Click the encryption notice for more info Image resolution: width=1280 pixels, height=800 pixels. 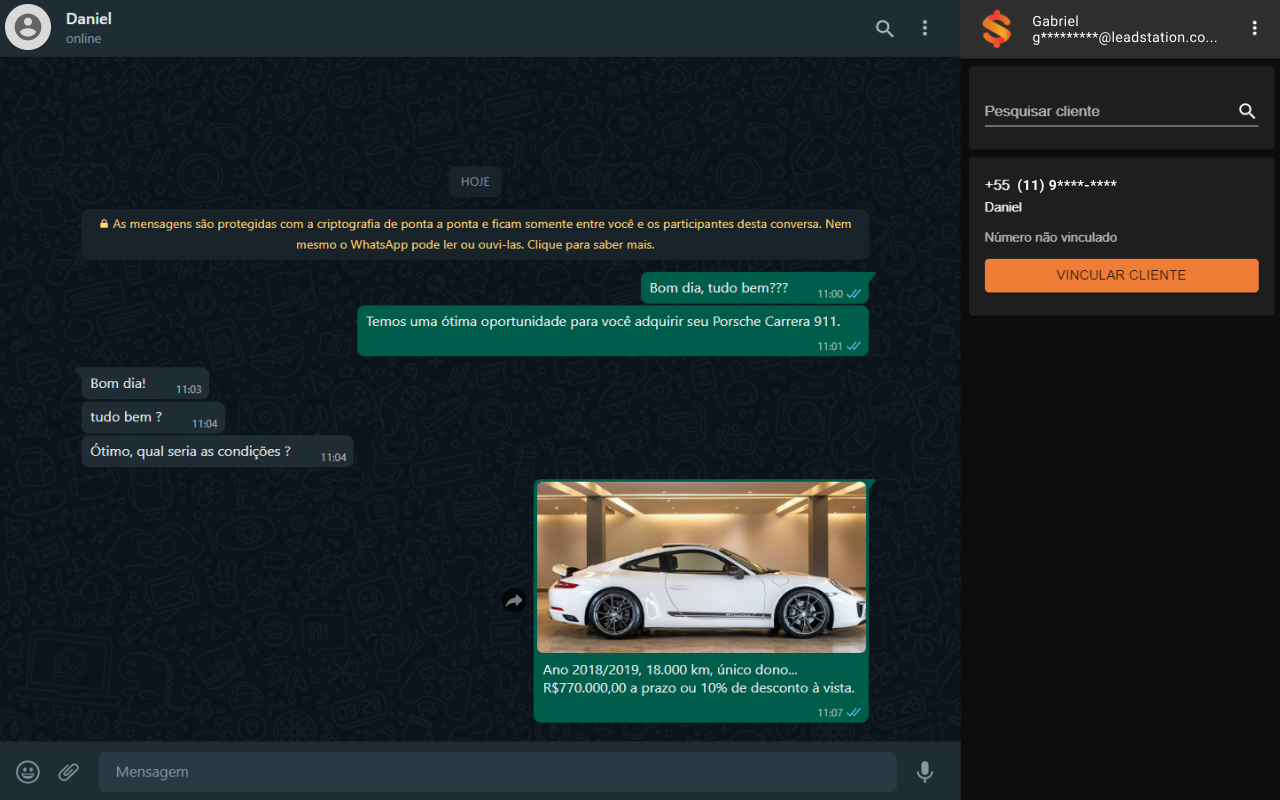pyautogui.click(x=475, y=234)
